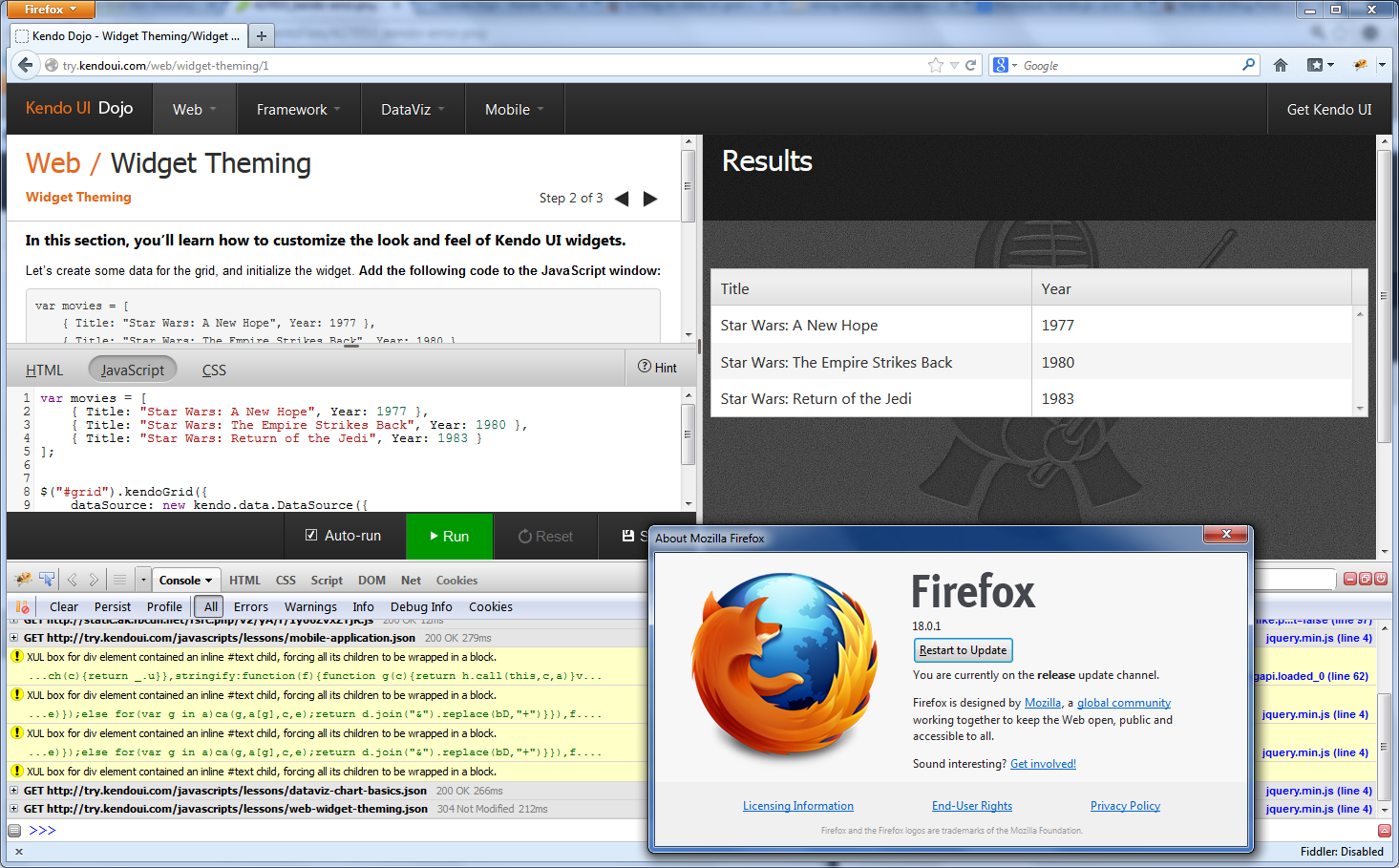Open the Firebug Net panel
Screen dimensions: 1399x868
(411, 580)
